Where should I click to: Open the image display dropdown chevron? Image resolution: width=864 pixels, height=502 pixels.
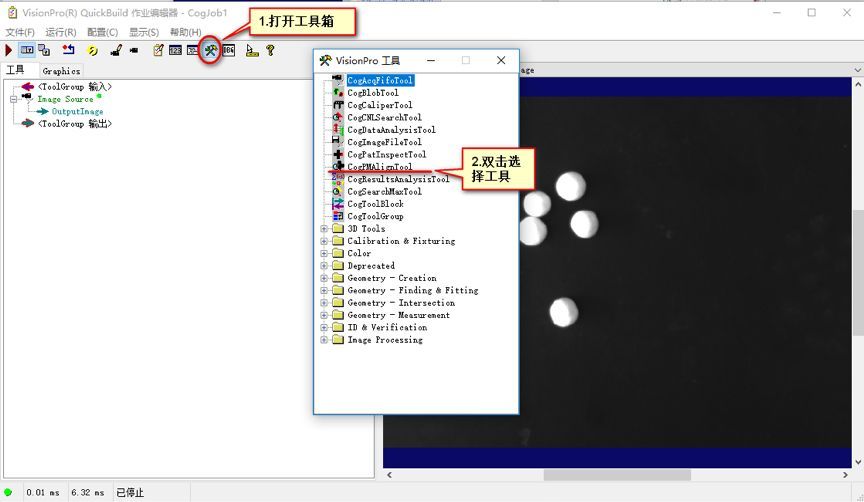click(x=857, y=70)
